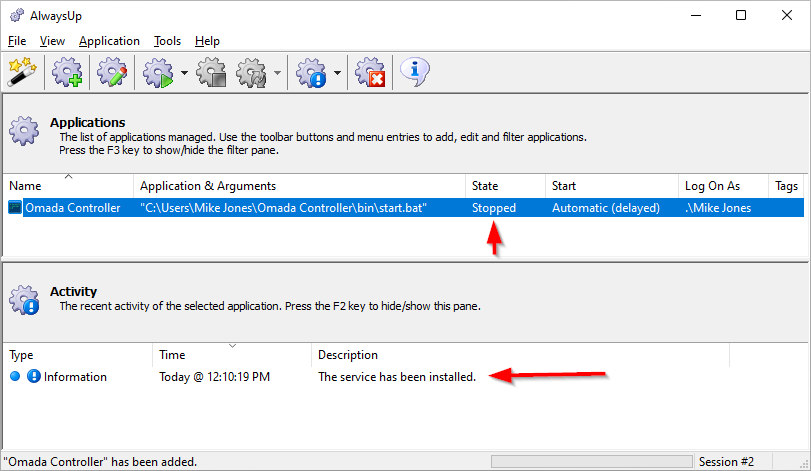Click the Today @ 12:10:19 PM time cell

pos(215,377)
